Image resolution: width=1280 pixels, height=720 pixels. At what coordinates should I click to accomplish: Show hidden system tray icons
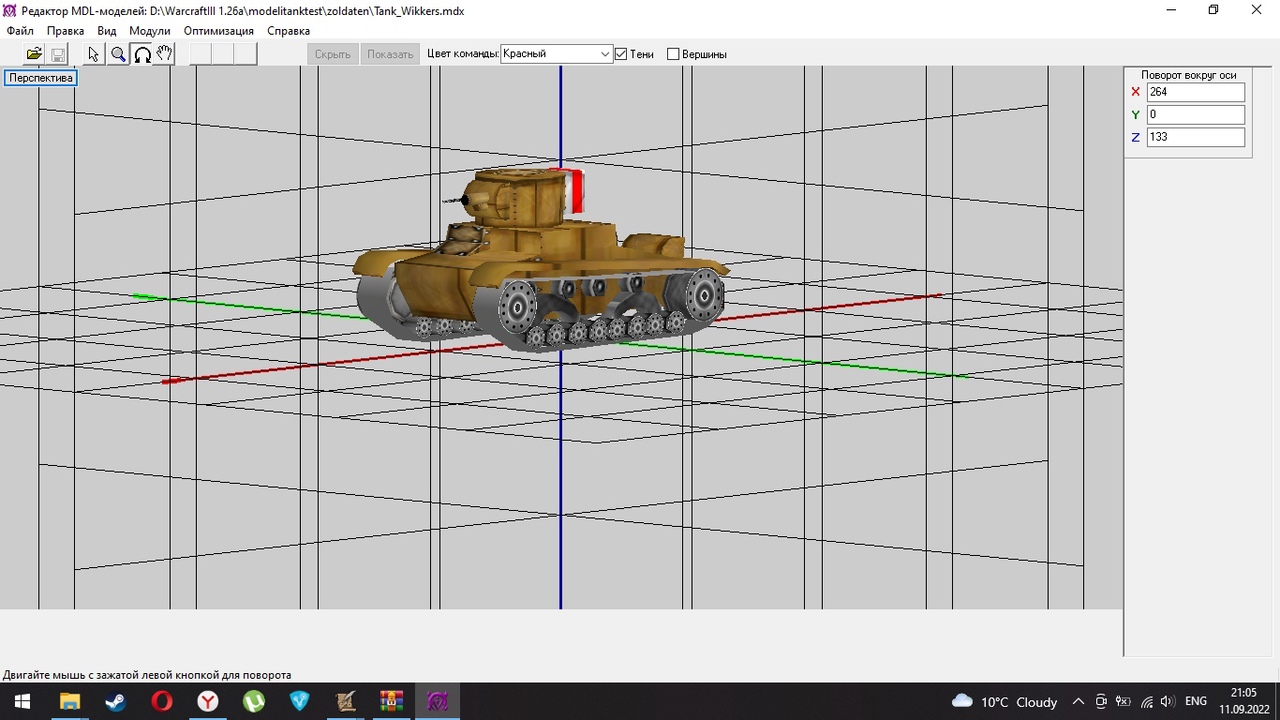click(x=1078, y=701)
